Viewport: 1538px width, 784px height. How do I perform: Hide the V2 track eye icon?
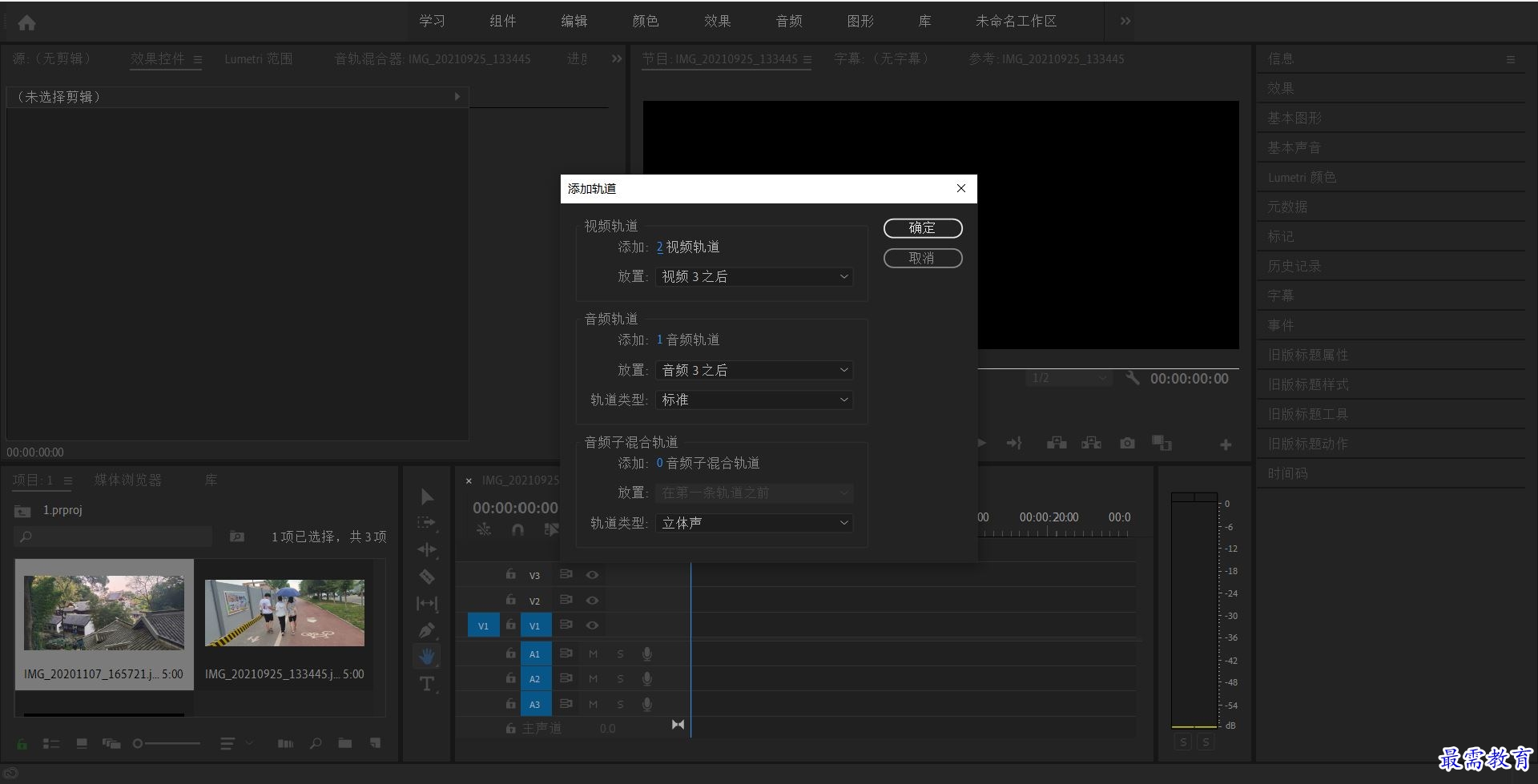point(592,601)
